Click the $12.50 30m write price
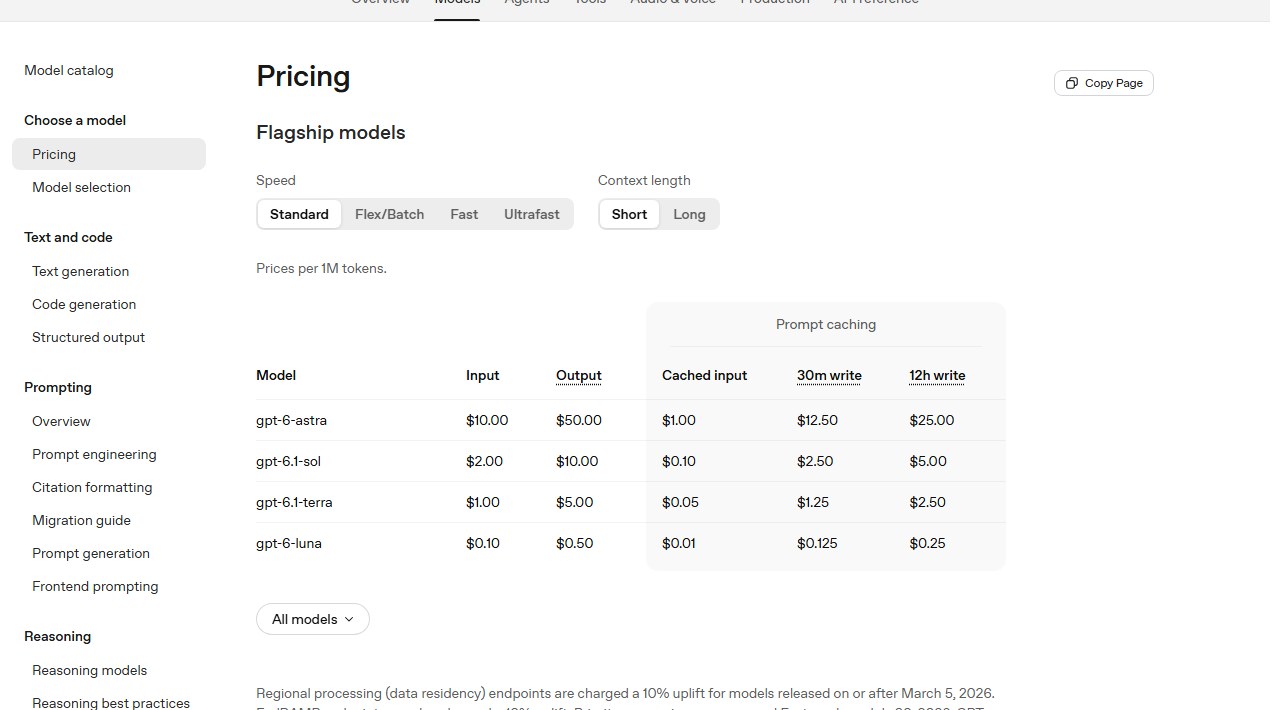1280x710 pixels. pyautogui.click(x=817, y=420)
